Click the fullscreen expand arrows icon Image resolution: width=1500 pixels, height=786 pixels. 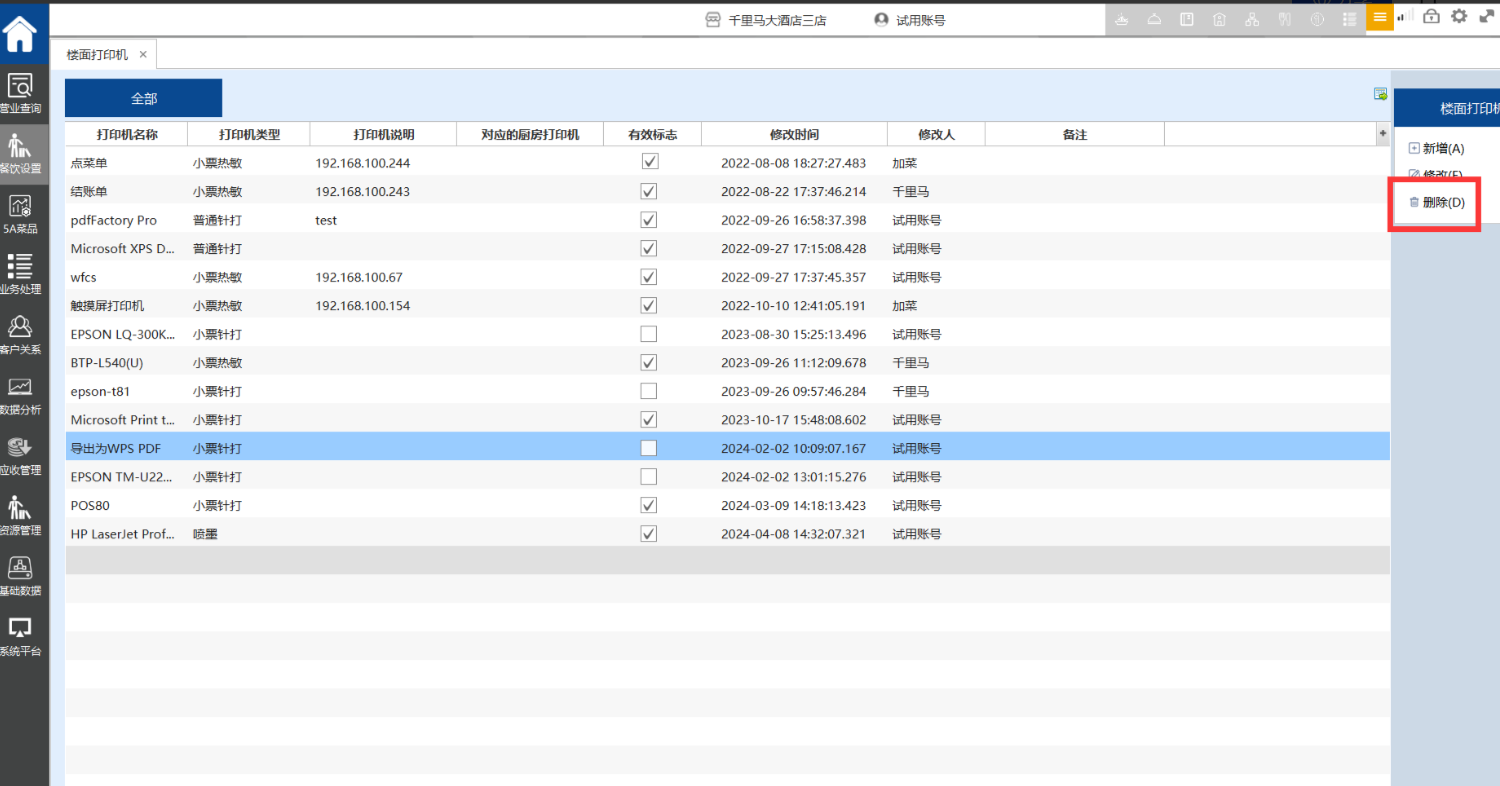pos(1486,17)
